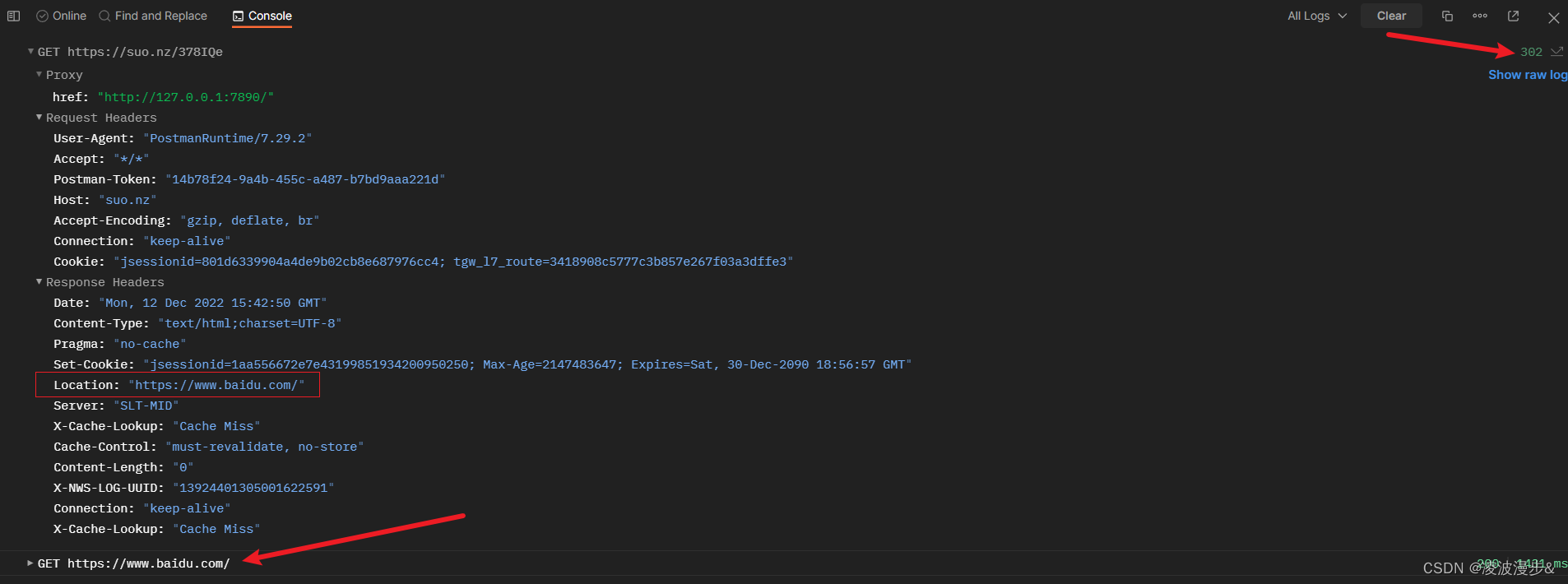Click the Location value https://www.baidu.com/
The height and width of the screenshot is (584, 1568).
pyautogui.click(x=216, y=385)
